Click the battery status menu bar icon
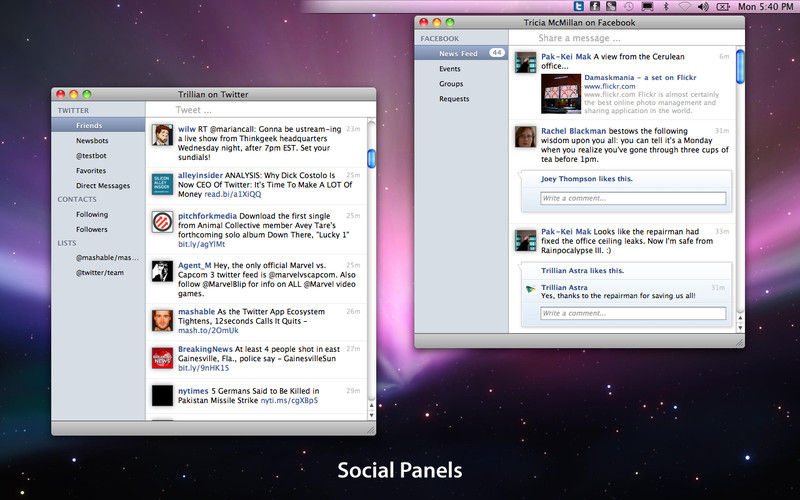800x500 pixels. point(722,7)
